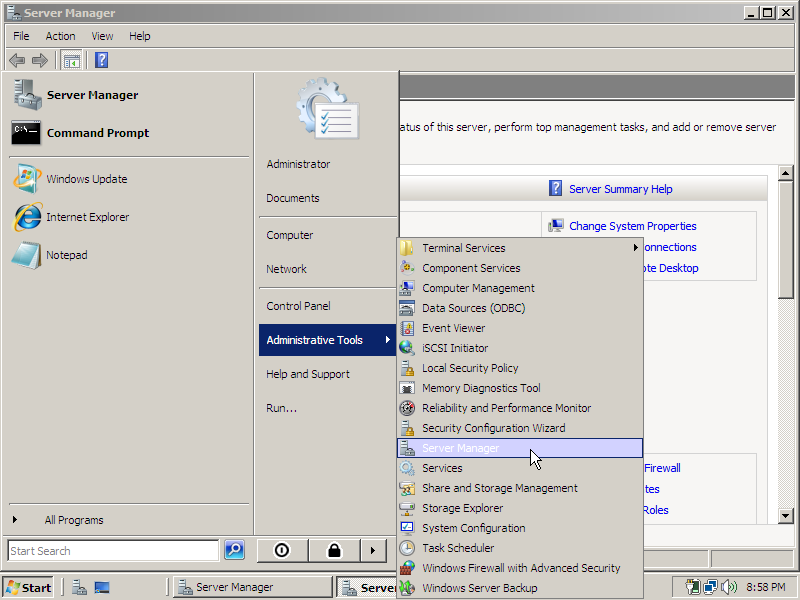Click the toolbar Forward arrow

click(40, 61)
